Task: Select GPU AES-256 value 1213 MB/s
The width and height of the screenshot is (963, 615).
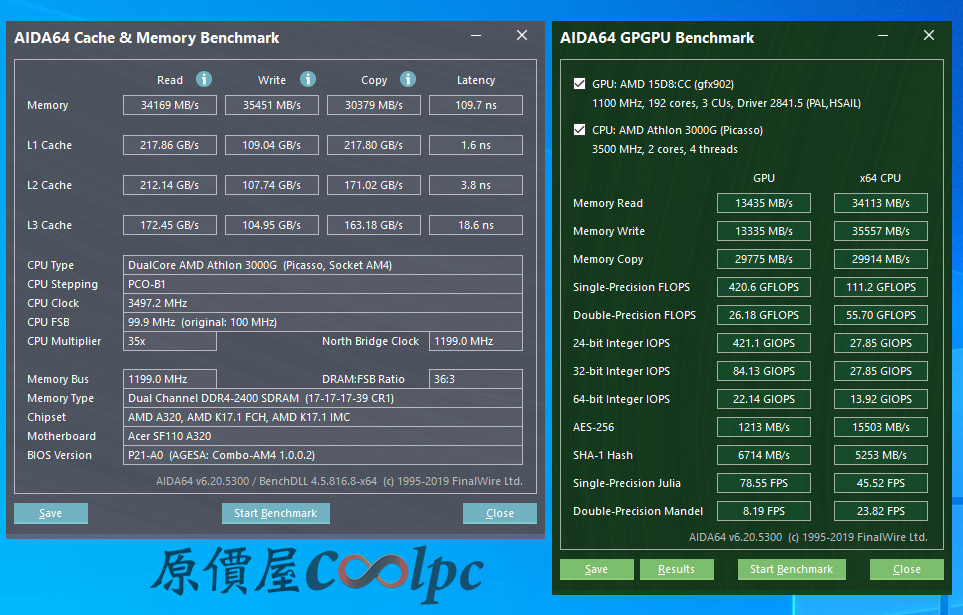Action: [764, 427]
